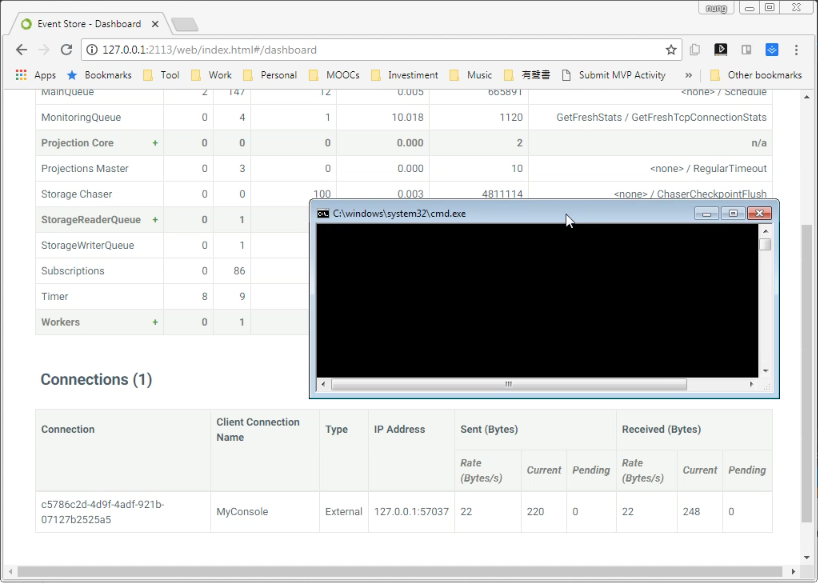Click cmd.exe vertical scrollbar thumb
818x583 pixels.
tap(765, 245)
